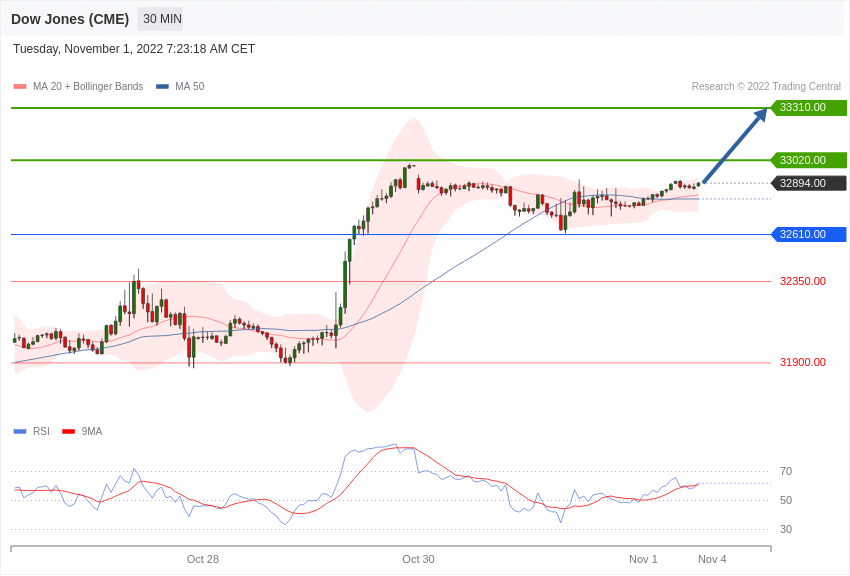
Task: Click the 9MA legend label
Action: pos(92,431)
